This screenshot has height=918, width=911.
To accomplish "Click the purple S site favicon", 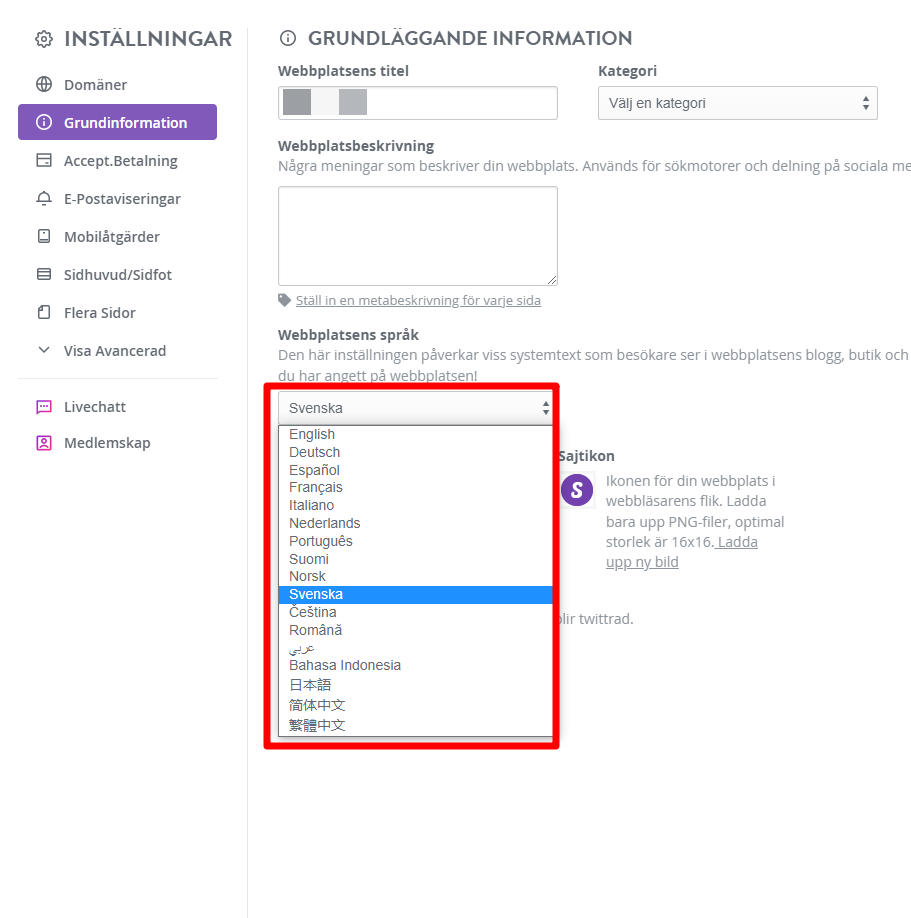I will [x=577, y=490].
